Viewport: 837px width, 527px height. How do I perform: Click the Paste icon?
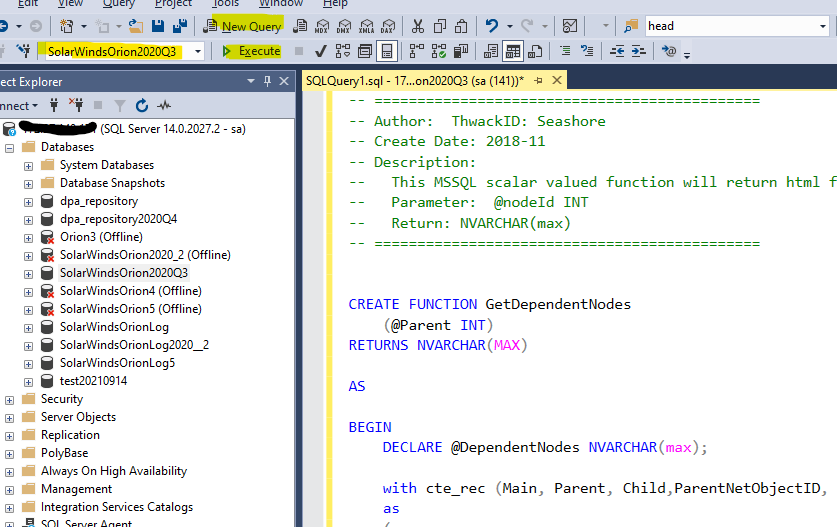(461, 26)
